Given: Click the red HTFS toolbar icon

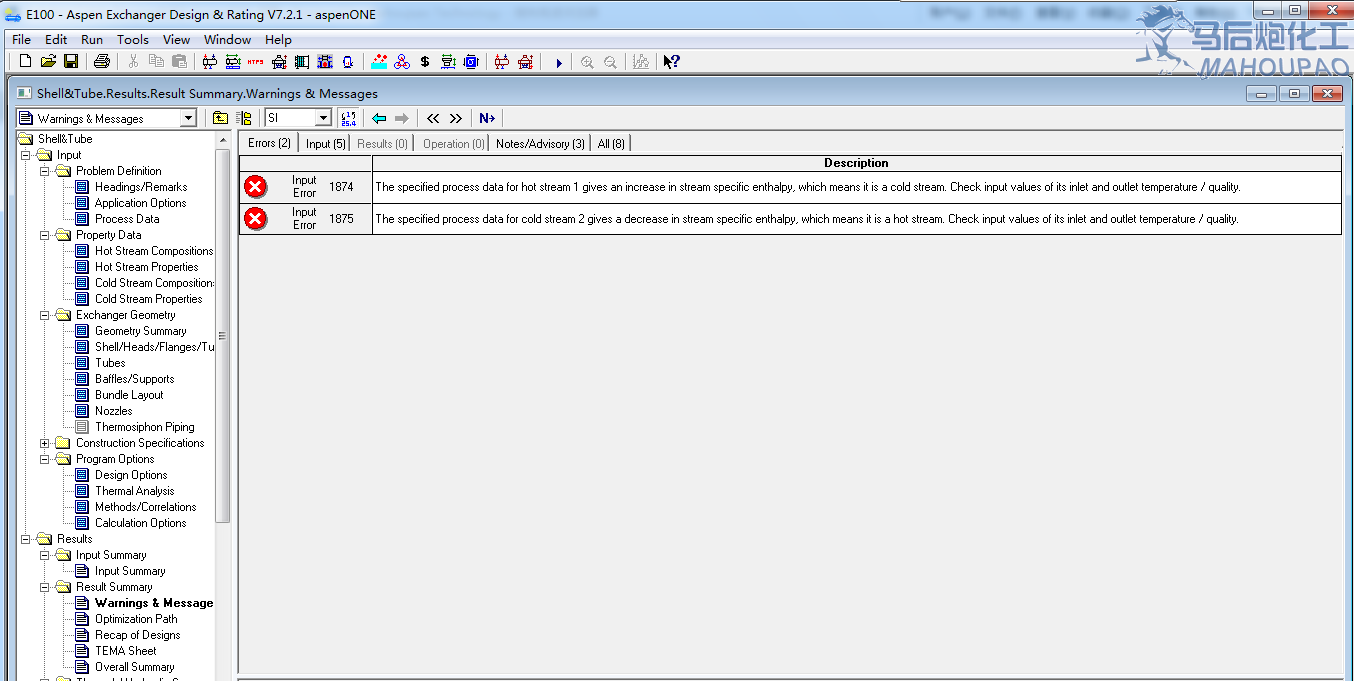Looking at the screenshot, I should click(x=256, y=61).
